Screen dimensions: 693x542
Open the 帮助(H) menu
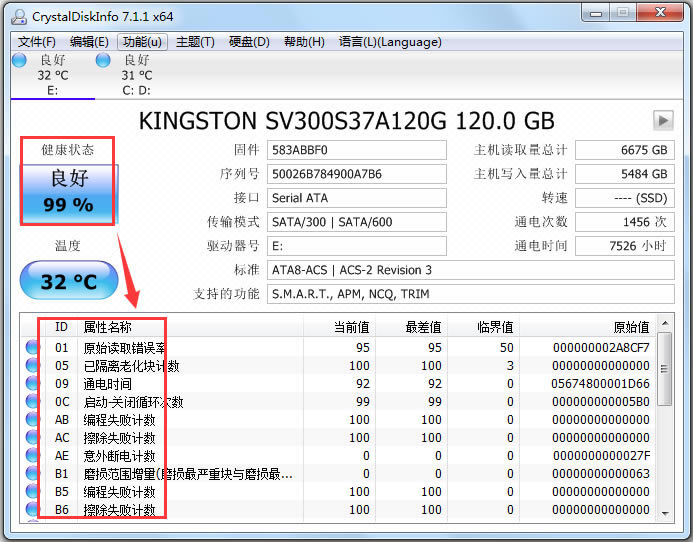[304, 42]
